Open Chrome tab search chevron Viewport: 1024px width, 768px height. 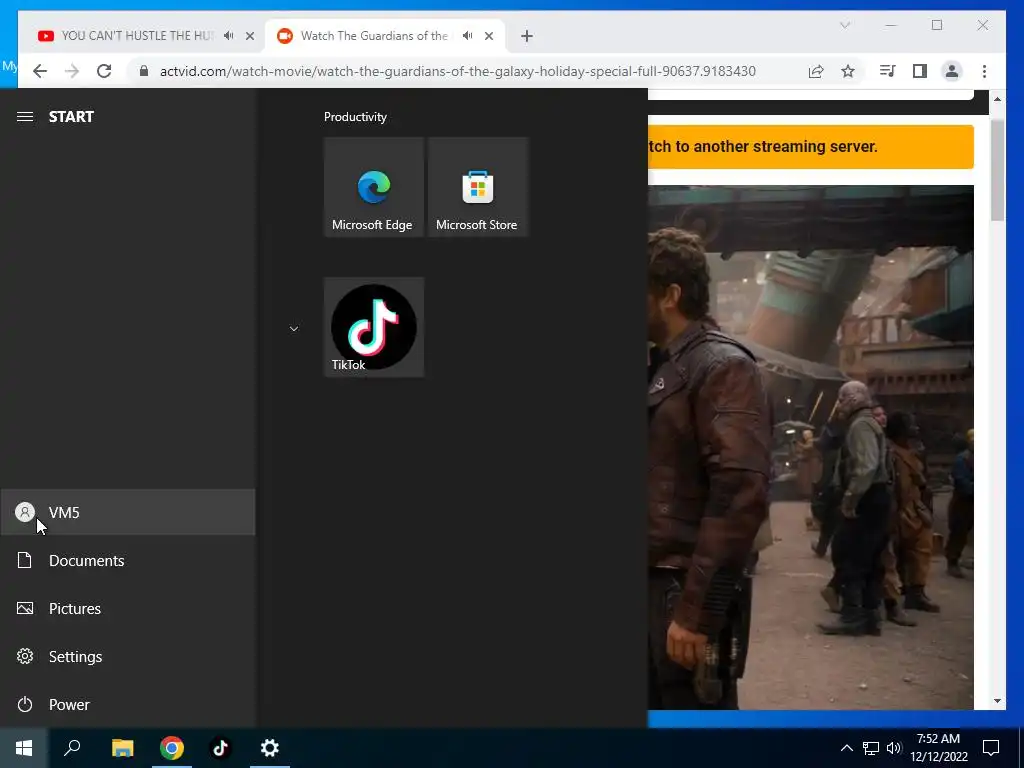click(845, 25)
